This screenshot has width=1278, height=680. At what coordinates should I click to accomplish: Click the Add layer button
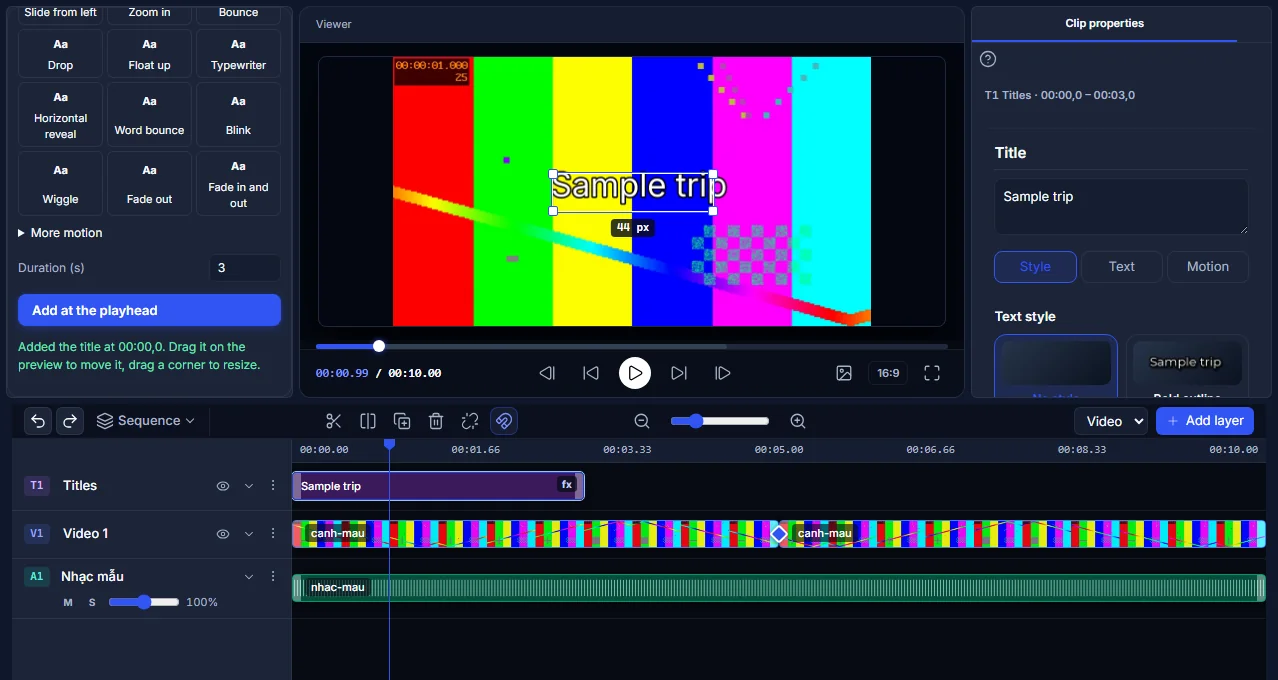click(1205, 421)
